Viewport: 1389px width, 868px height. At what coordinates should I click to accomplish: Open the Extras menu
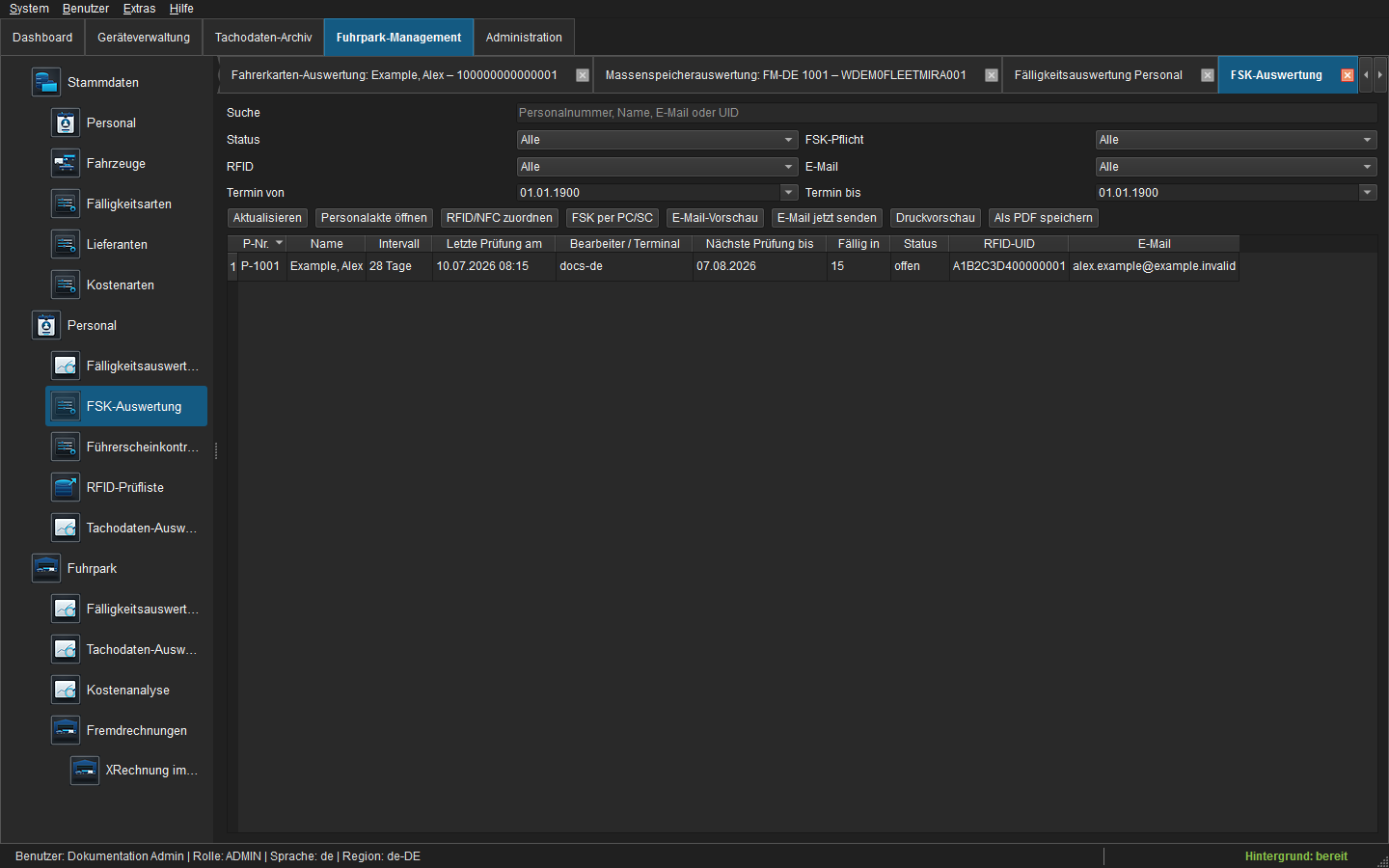[139, 9]
